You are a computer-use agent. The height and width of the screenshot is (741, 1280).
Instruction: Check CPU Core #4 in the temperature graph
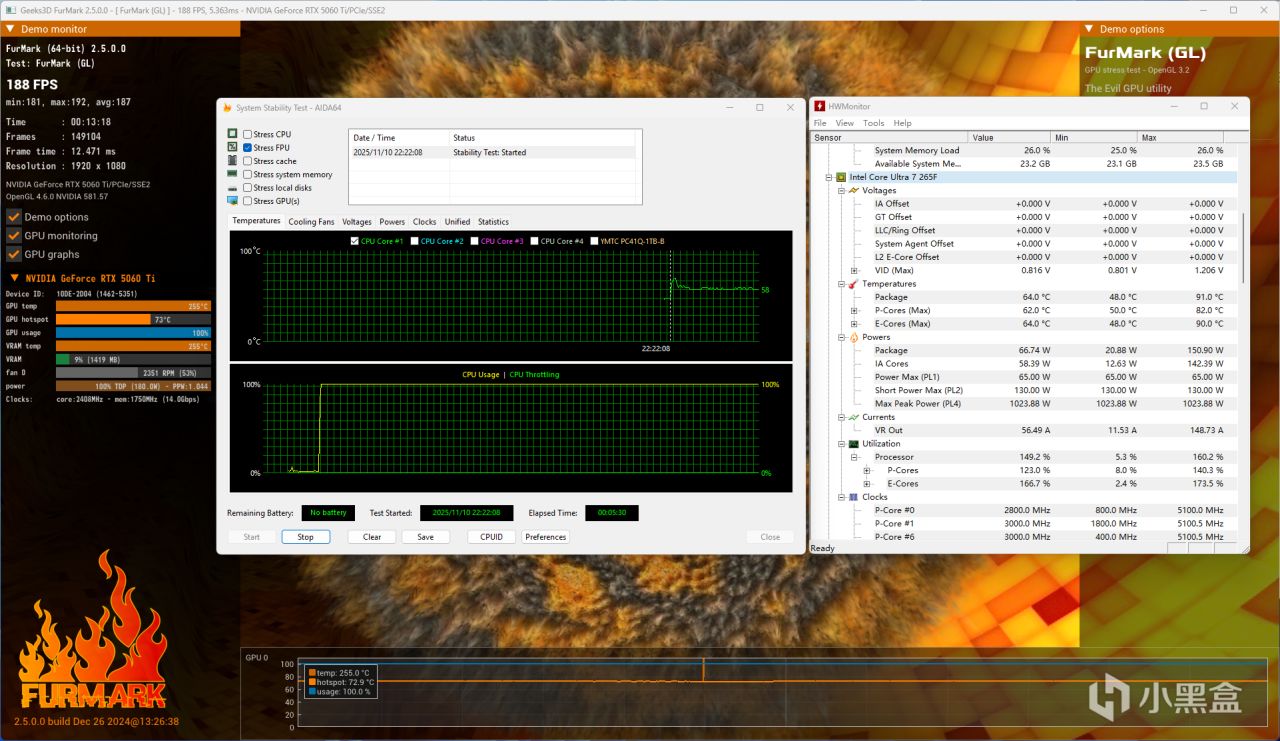[x=535, y=241]
